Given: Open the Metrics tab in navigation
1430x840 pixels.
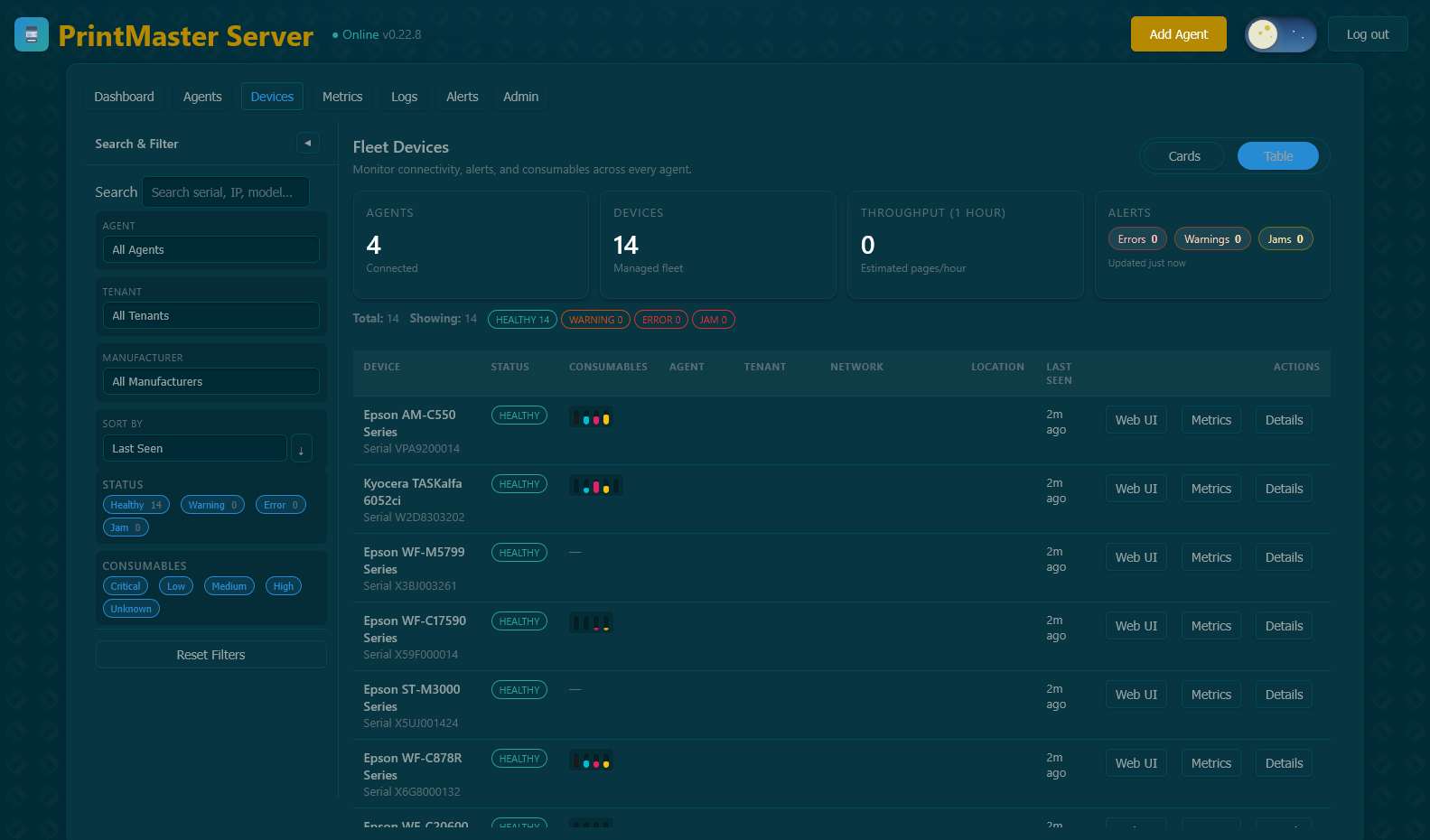Looking at the screenshot, I should [342, 97].
